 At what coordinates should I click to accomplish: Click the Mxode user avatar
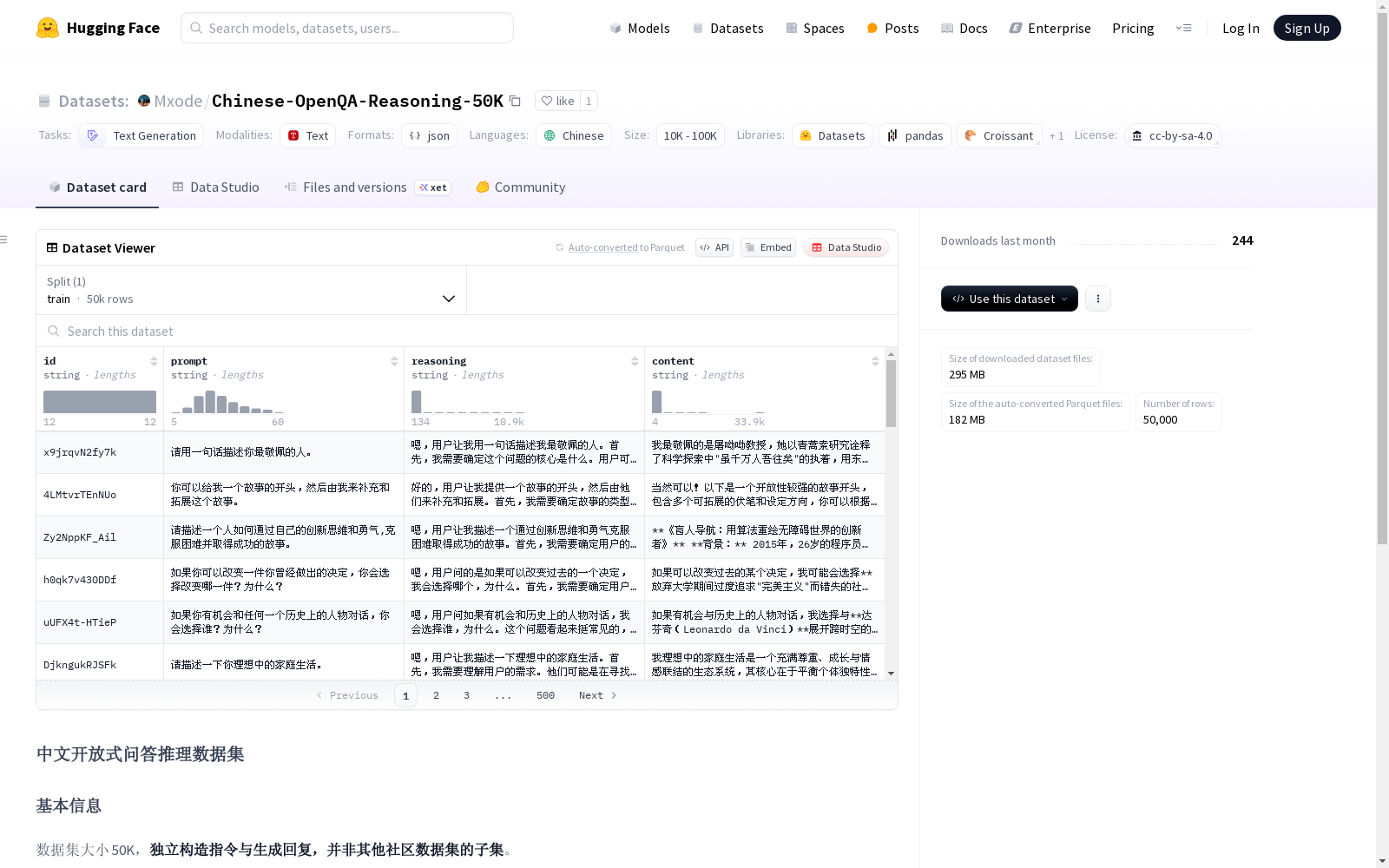click(x=144, y=101)
